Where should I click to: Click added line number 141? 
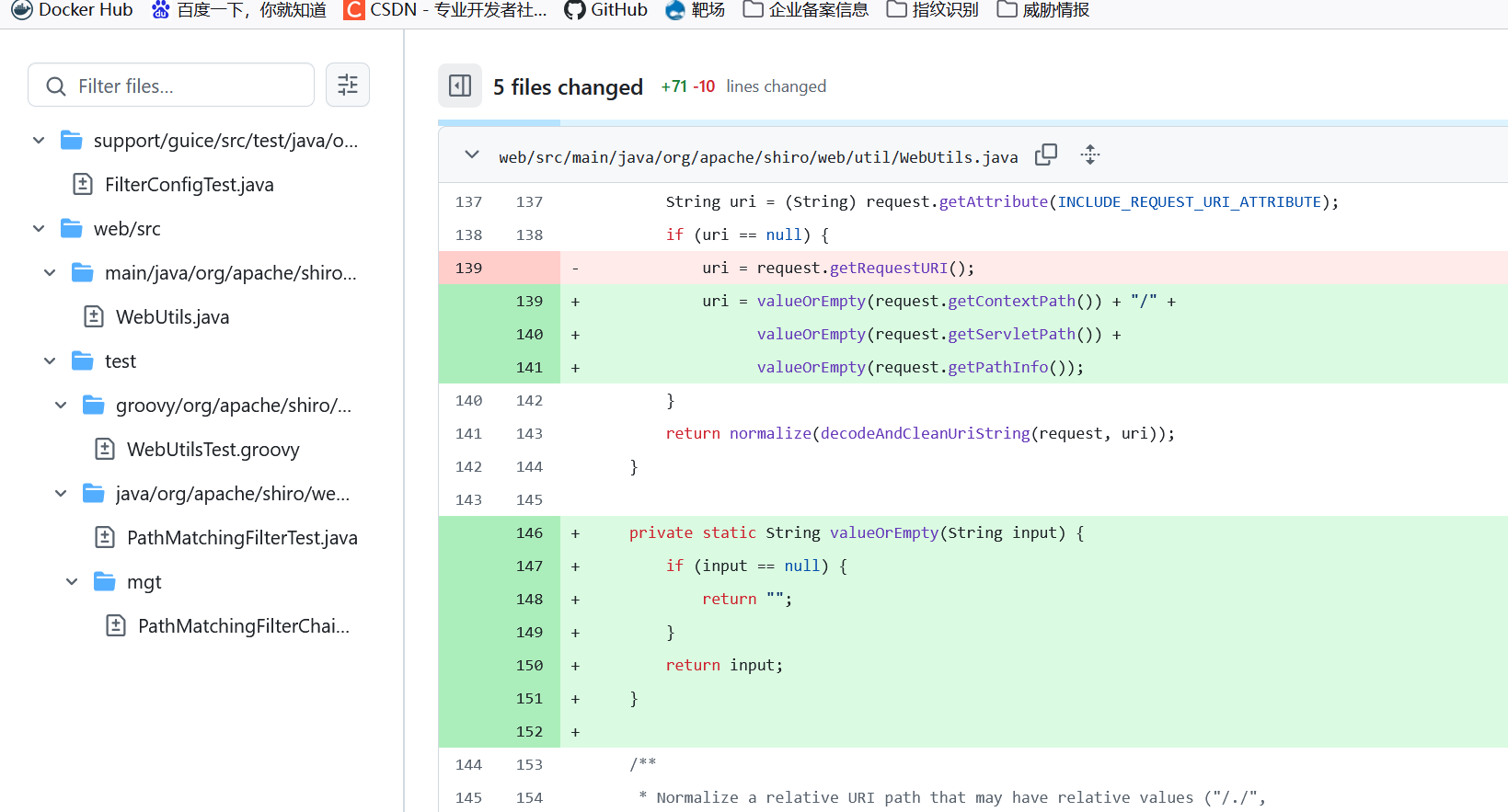[x=529, y=367]
